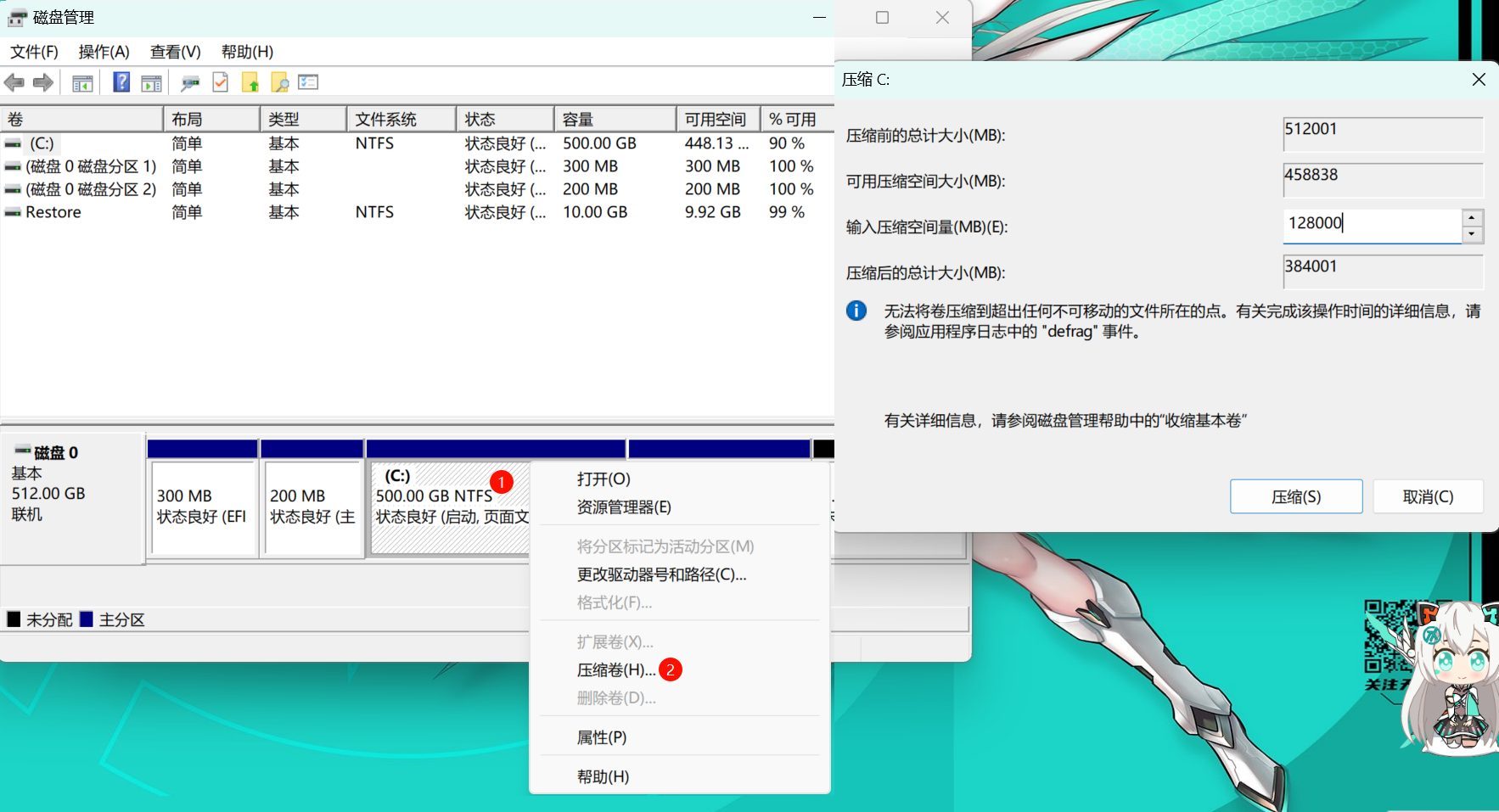The image size is (1499, 812).
Task: Select the drive icon of 磁盘 0 磁盘分区 2
Action: pos(13,190)
